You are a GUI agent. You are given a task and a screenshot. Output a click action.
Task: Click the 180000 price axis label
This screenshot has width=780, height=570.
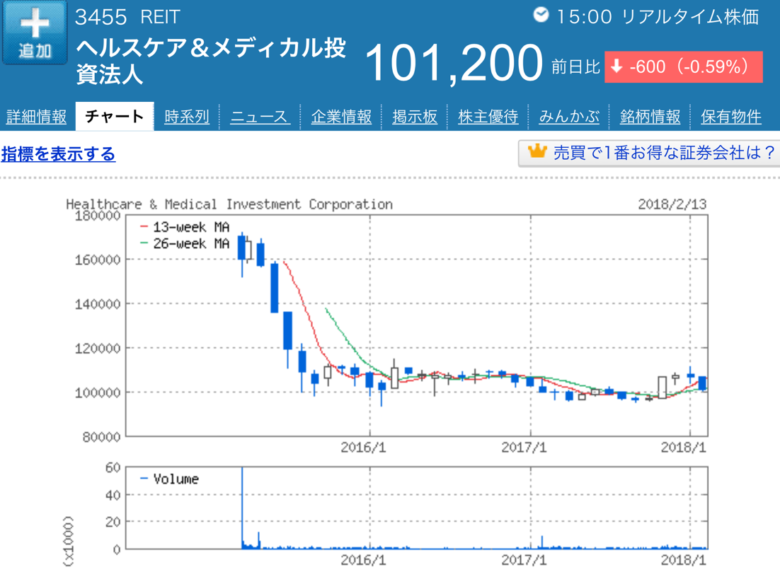click(98, 216)
